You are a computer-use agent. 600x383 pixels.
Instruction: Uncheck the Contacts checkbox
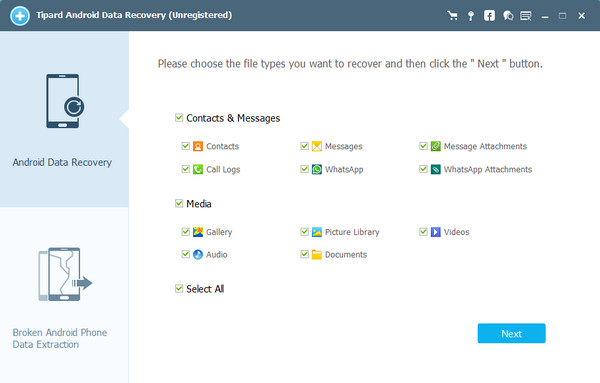(x=186, y=146)
